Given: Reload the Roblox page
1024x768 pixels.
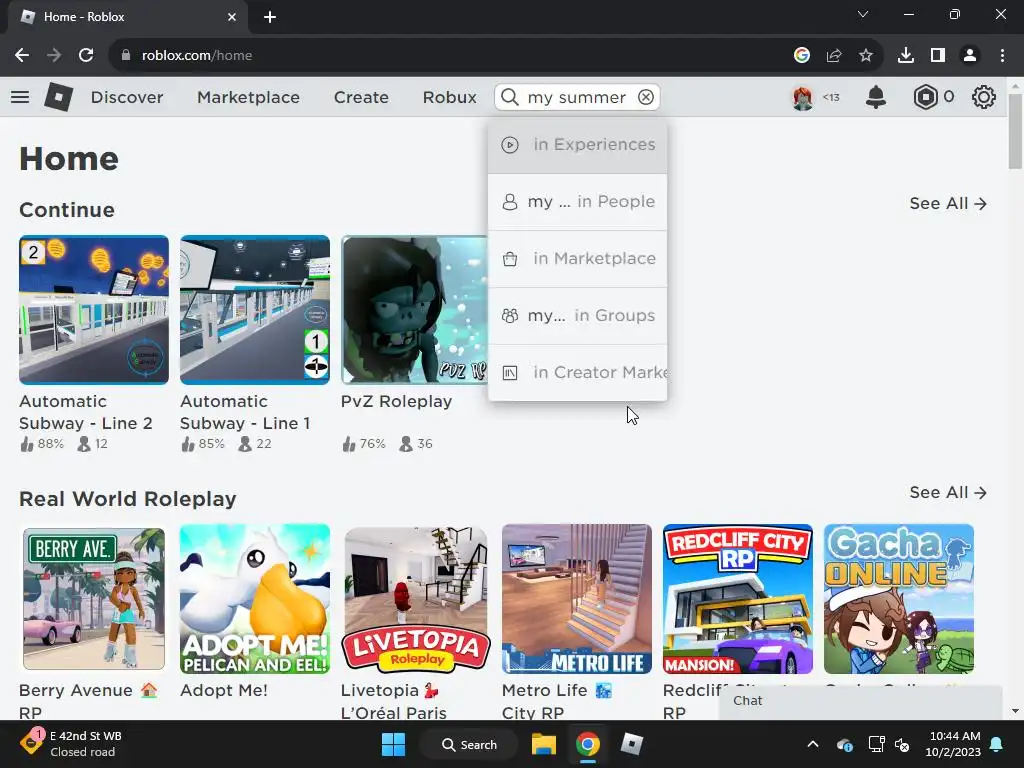Looking at the screenshot, I should (x=86, y=56).
